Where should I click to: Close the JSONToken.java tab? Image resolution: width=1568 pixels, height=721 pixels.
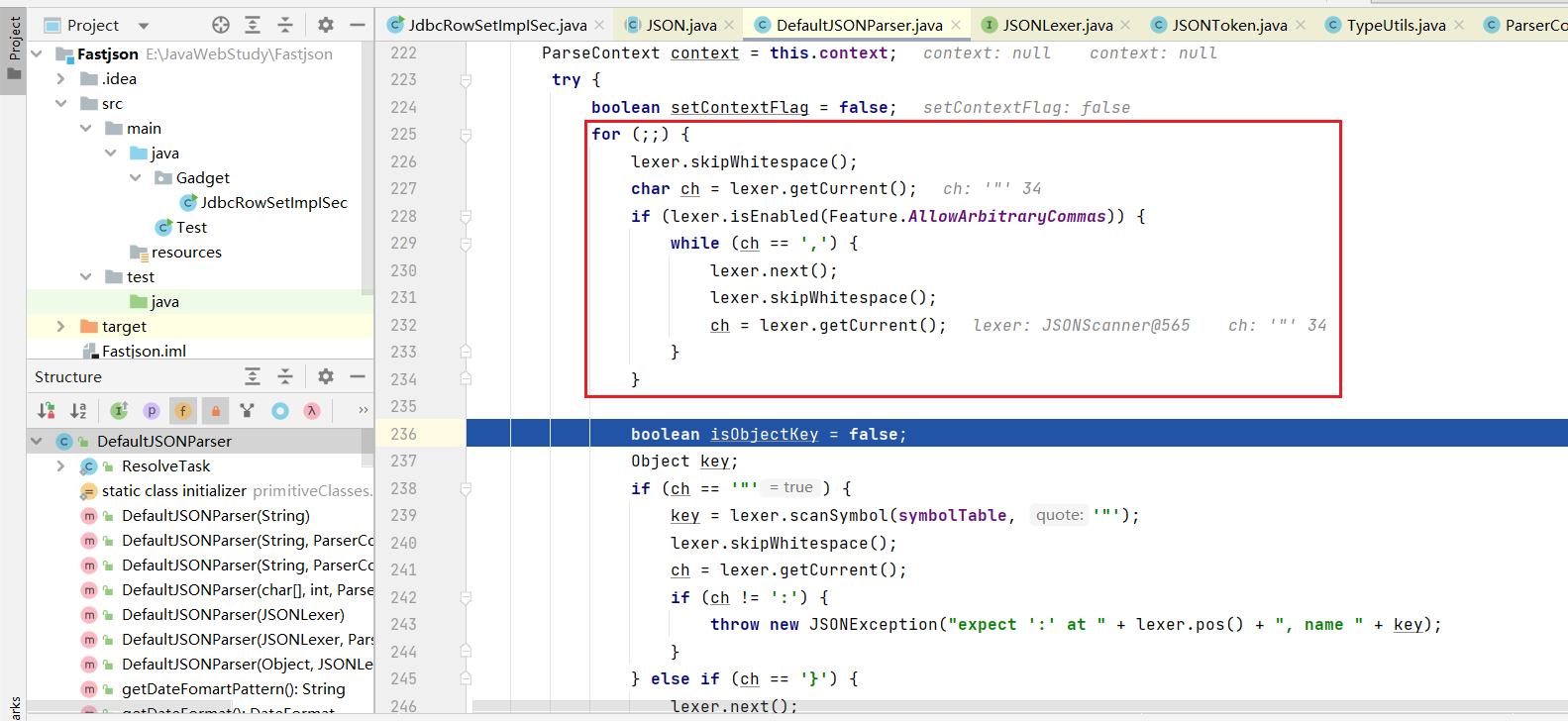point(1301,25)
